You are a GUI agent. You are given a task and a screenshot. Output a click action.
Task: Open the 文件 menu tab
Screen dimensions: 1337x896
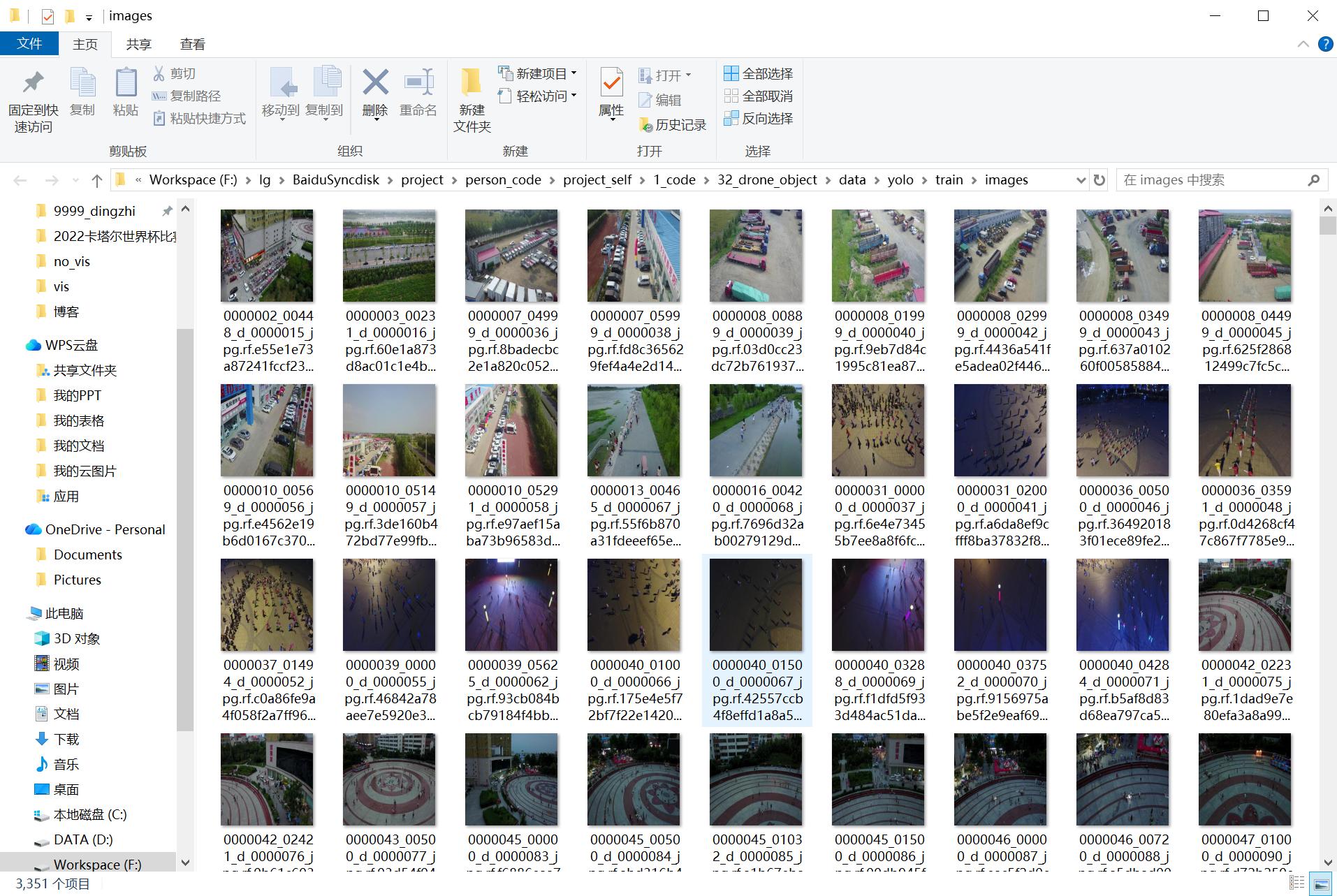[x=29, y=43]
